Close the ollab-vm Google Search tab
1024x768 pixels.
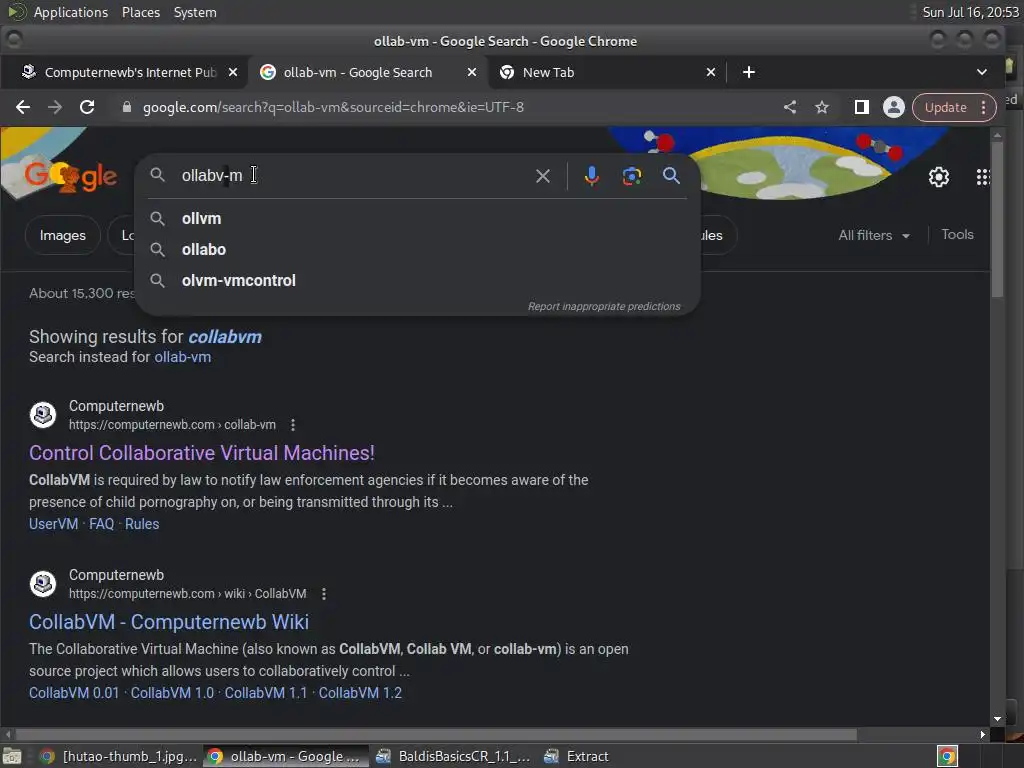coord(472,72)
